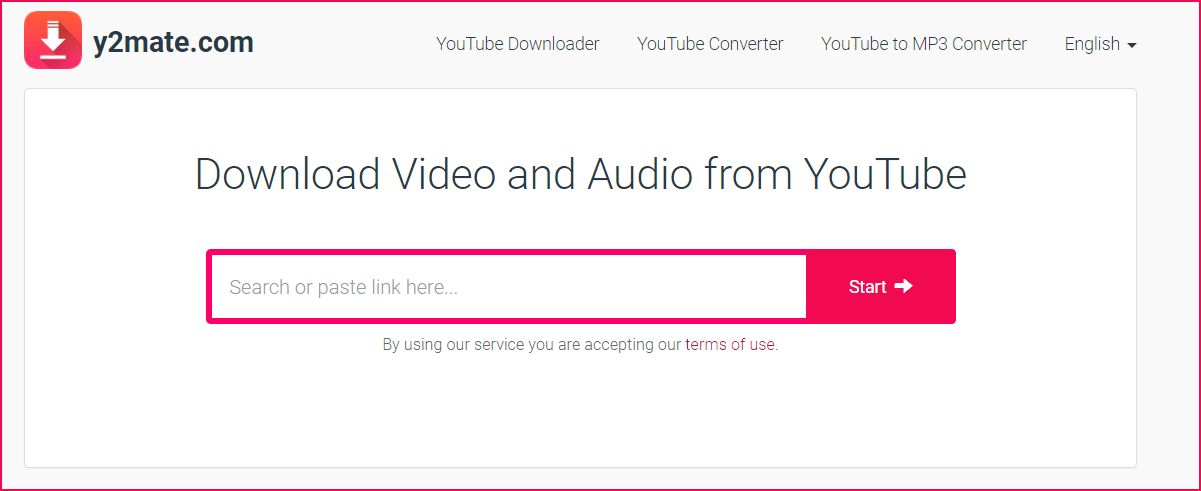This screenshot has width=1201, height=491.
Task: Expand the English language dropdown
Action: [1100, 44]
